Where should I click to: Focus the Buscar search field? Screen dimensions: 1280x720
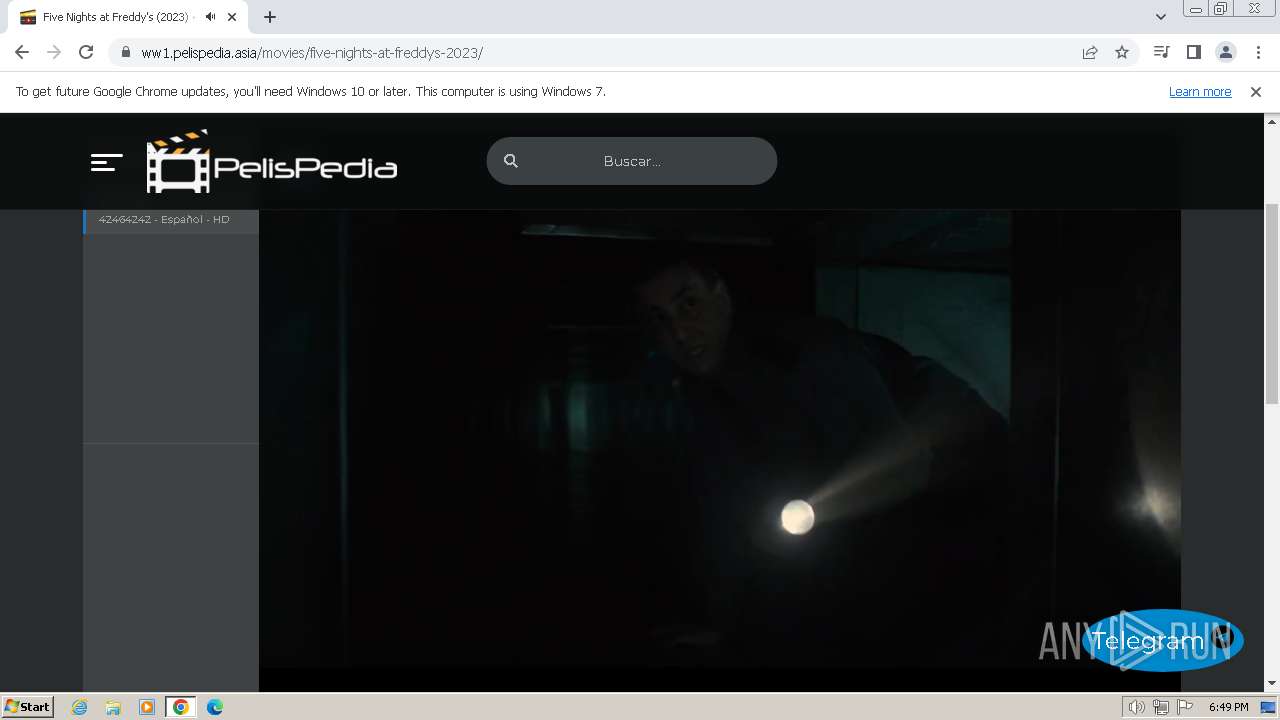632,161
